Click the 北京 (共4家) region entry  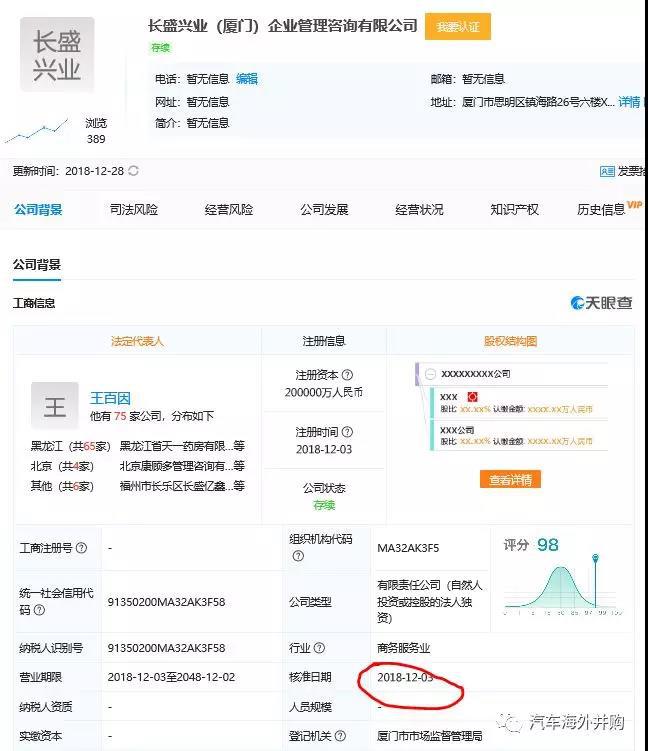pos(62,466)
